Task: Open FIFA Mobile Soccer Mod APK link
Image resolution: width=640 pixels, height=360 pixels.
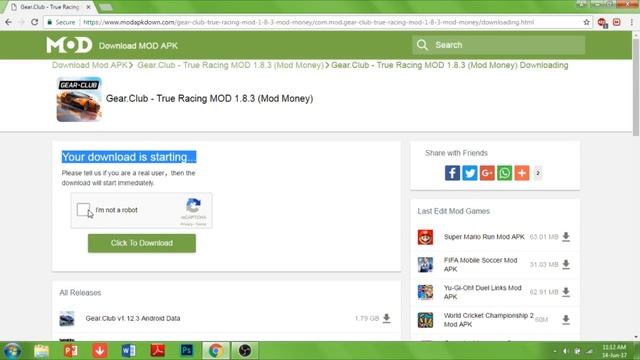Action: 480,264
